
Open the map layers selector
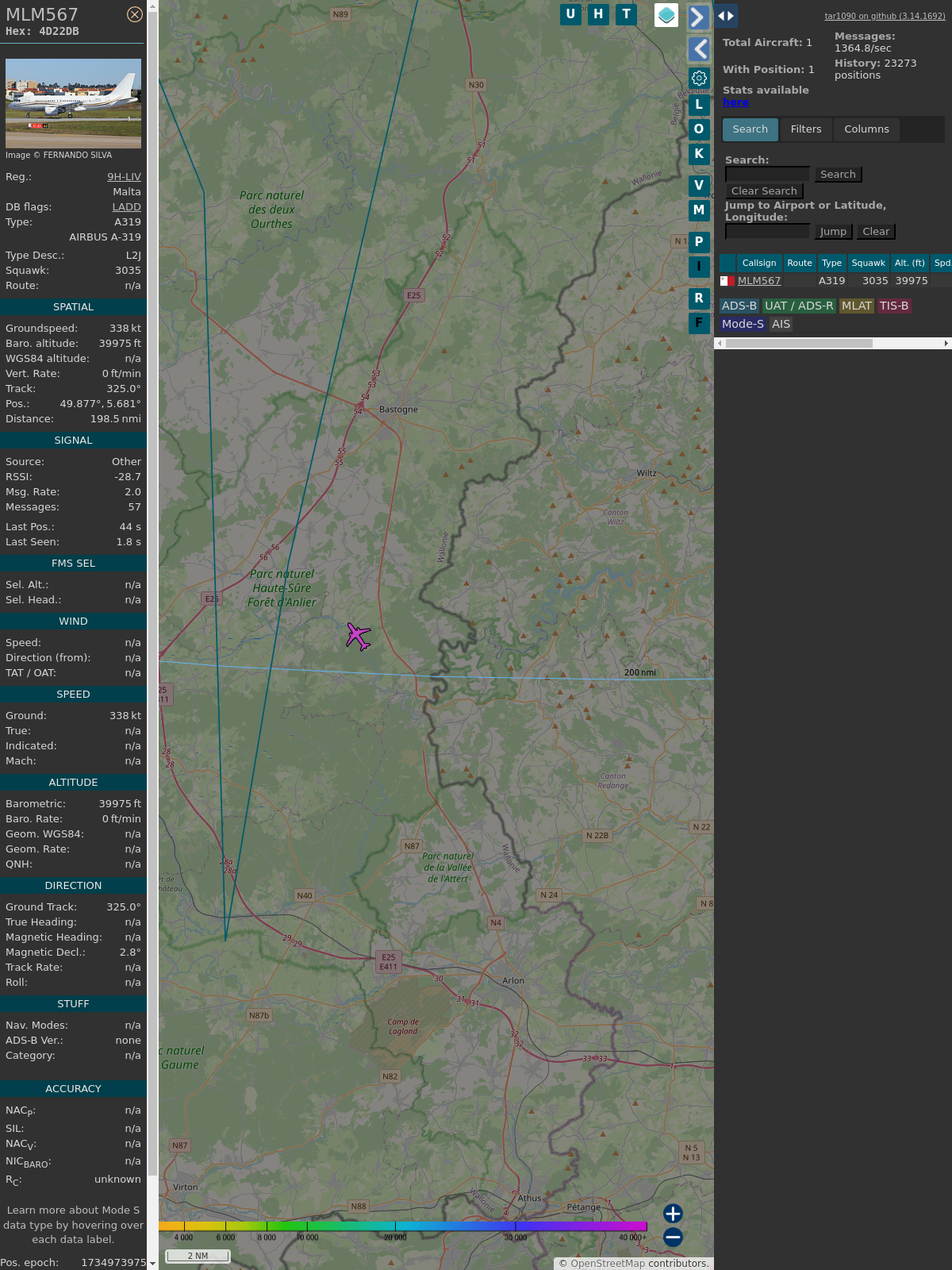[x=666, y=15]
